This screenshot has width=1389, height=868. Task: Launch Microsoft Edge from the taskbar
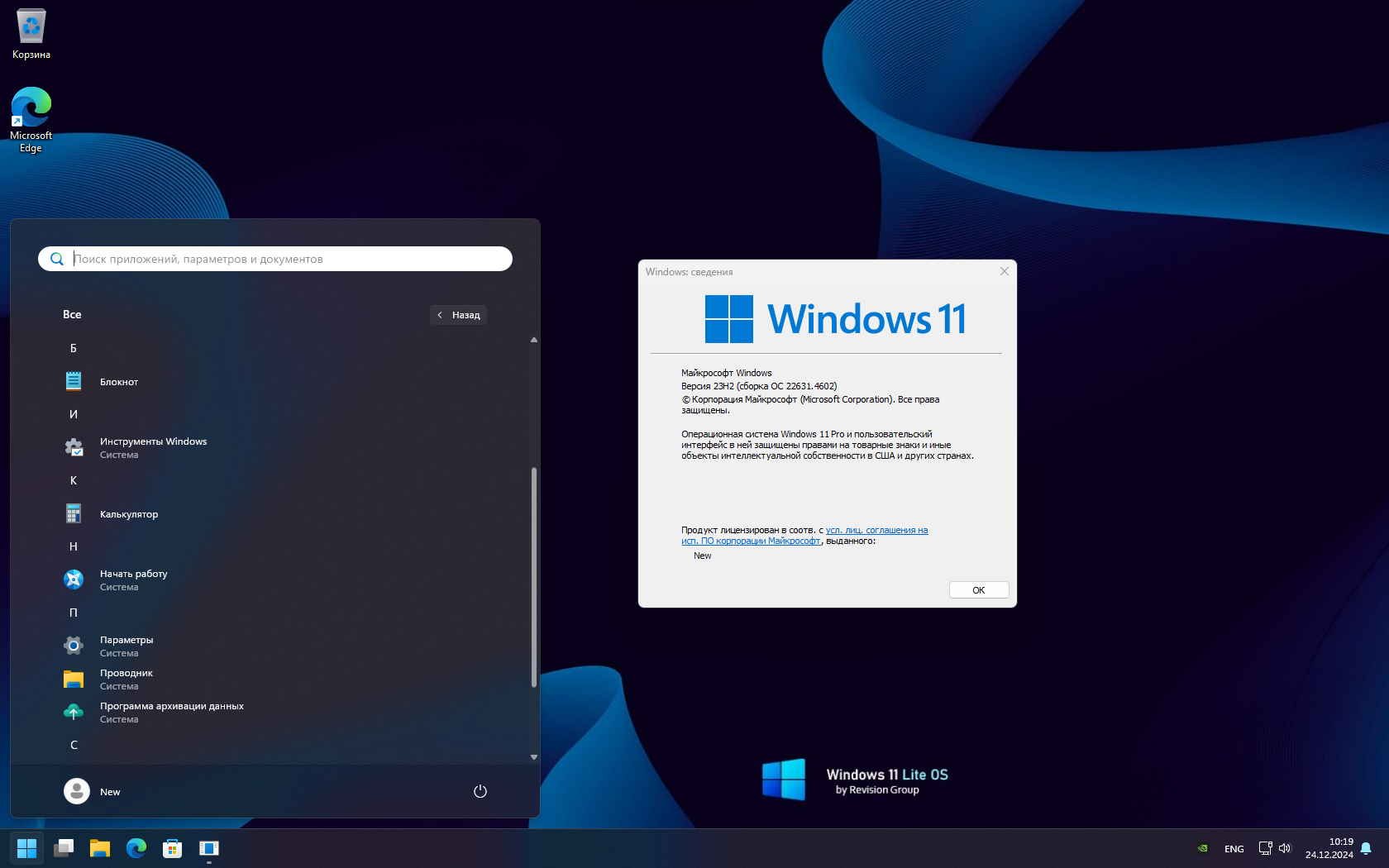[x=136, y=848]
